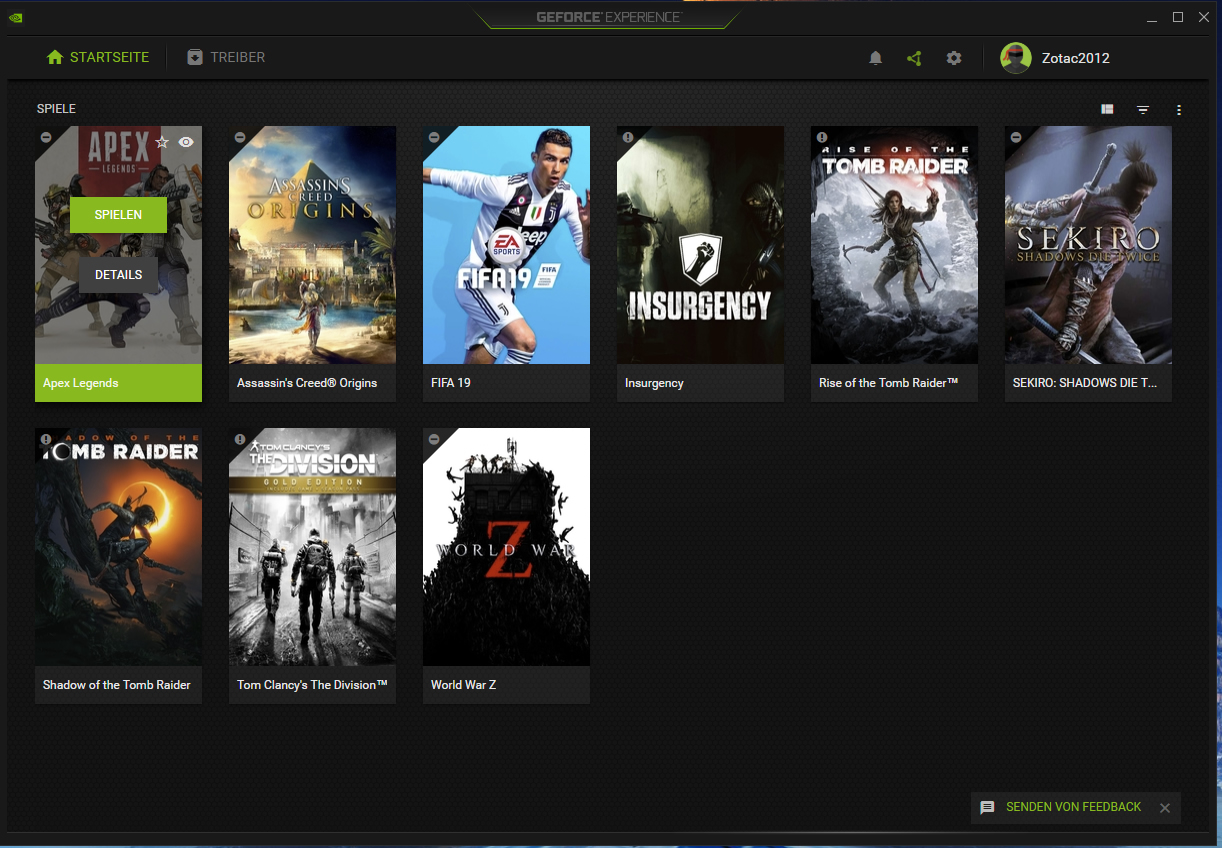Click the Zotac2012 username

[1076, 58]
